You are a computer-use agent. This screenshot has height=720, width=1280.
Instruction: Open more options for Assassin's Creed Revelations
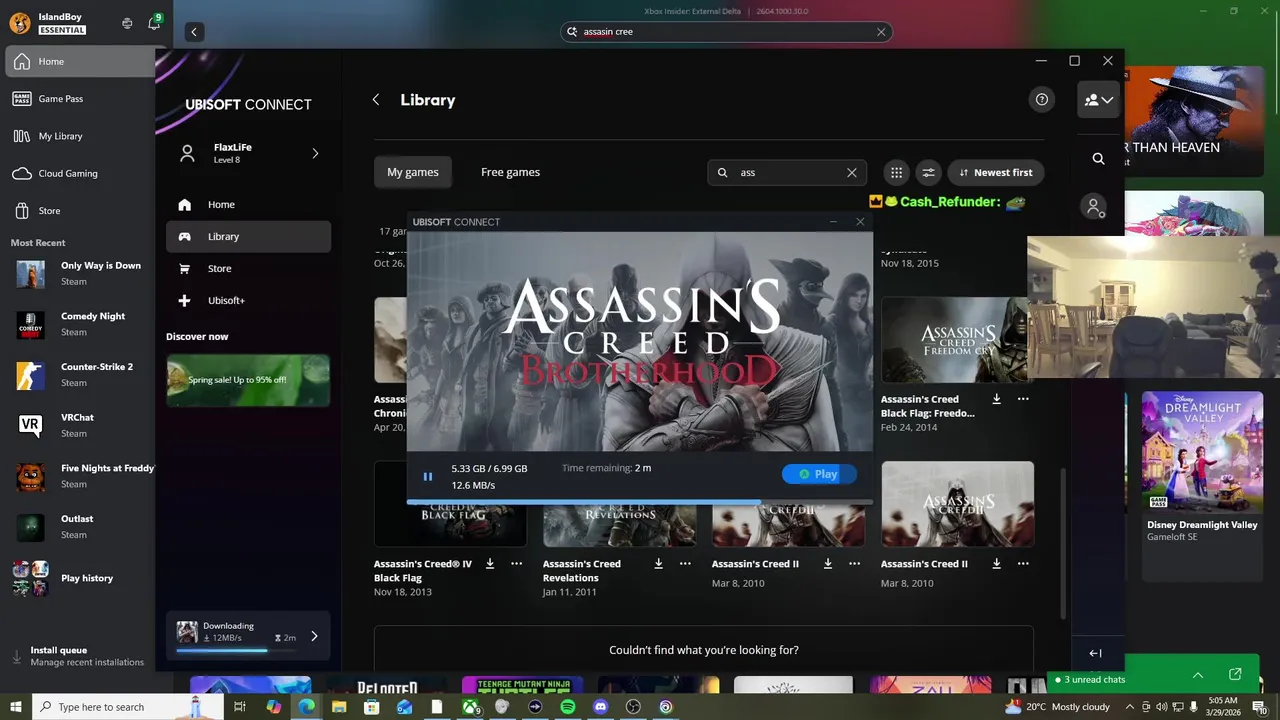pos(685,563)
